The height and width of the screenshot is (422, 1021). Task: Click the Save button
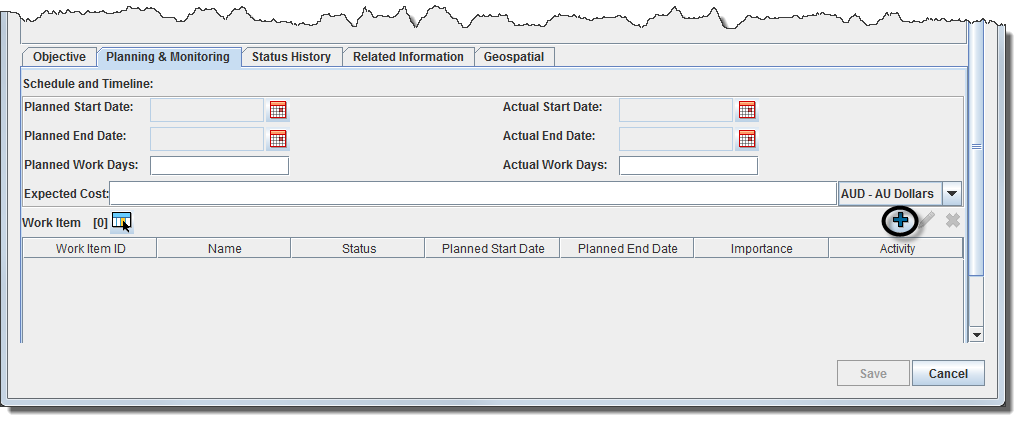(873, 374)
